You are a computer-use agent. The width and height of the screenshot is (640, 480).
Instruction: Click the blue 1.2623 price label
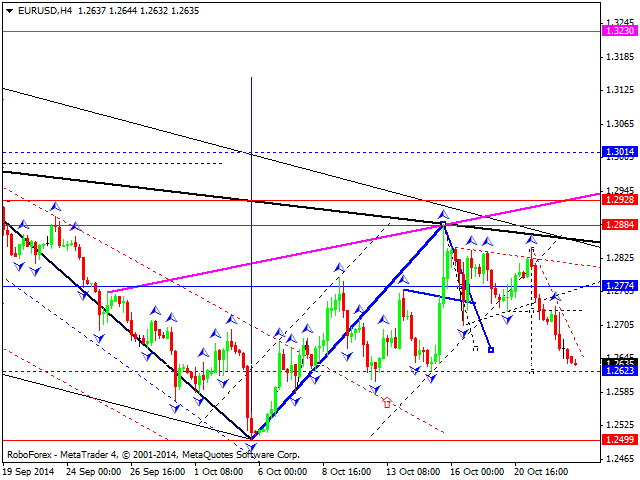coord(617,371)
